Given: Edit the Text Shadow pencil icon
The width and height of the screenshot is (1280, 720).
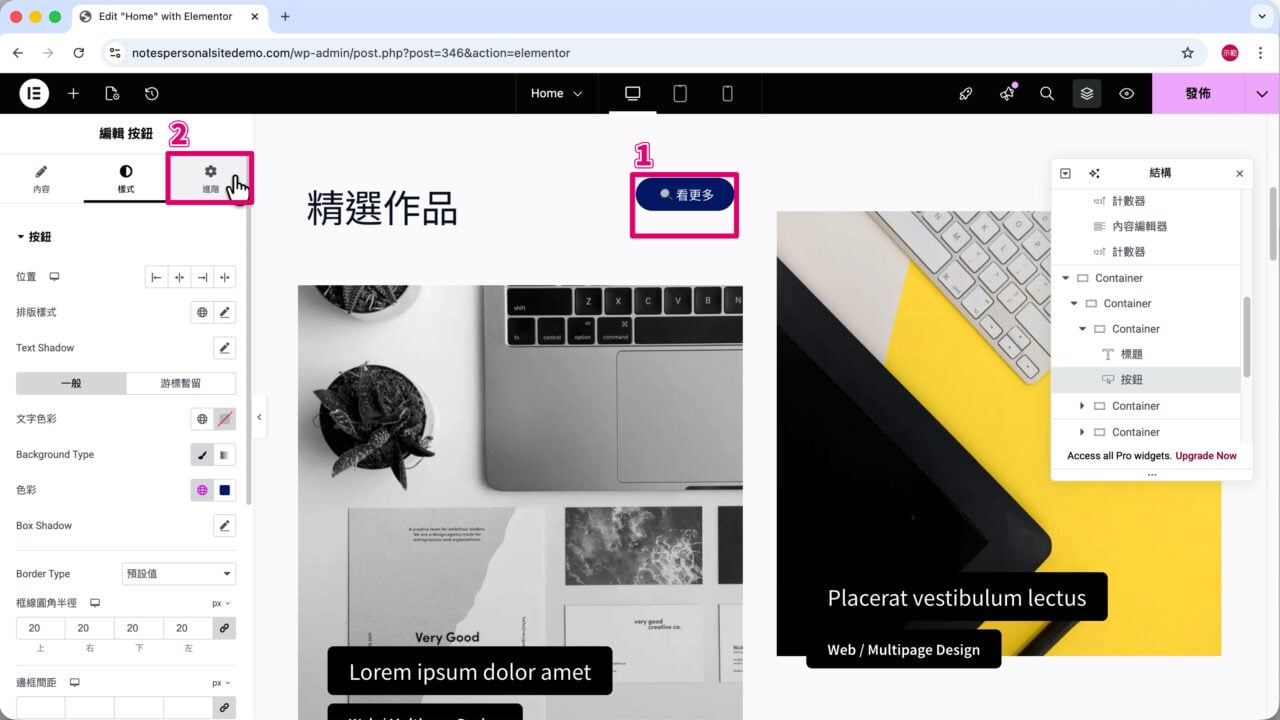Looking at the screenshot, I should [x=225, y=348].
